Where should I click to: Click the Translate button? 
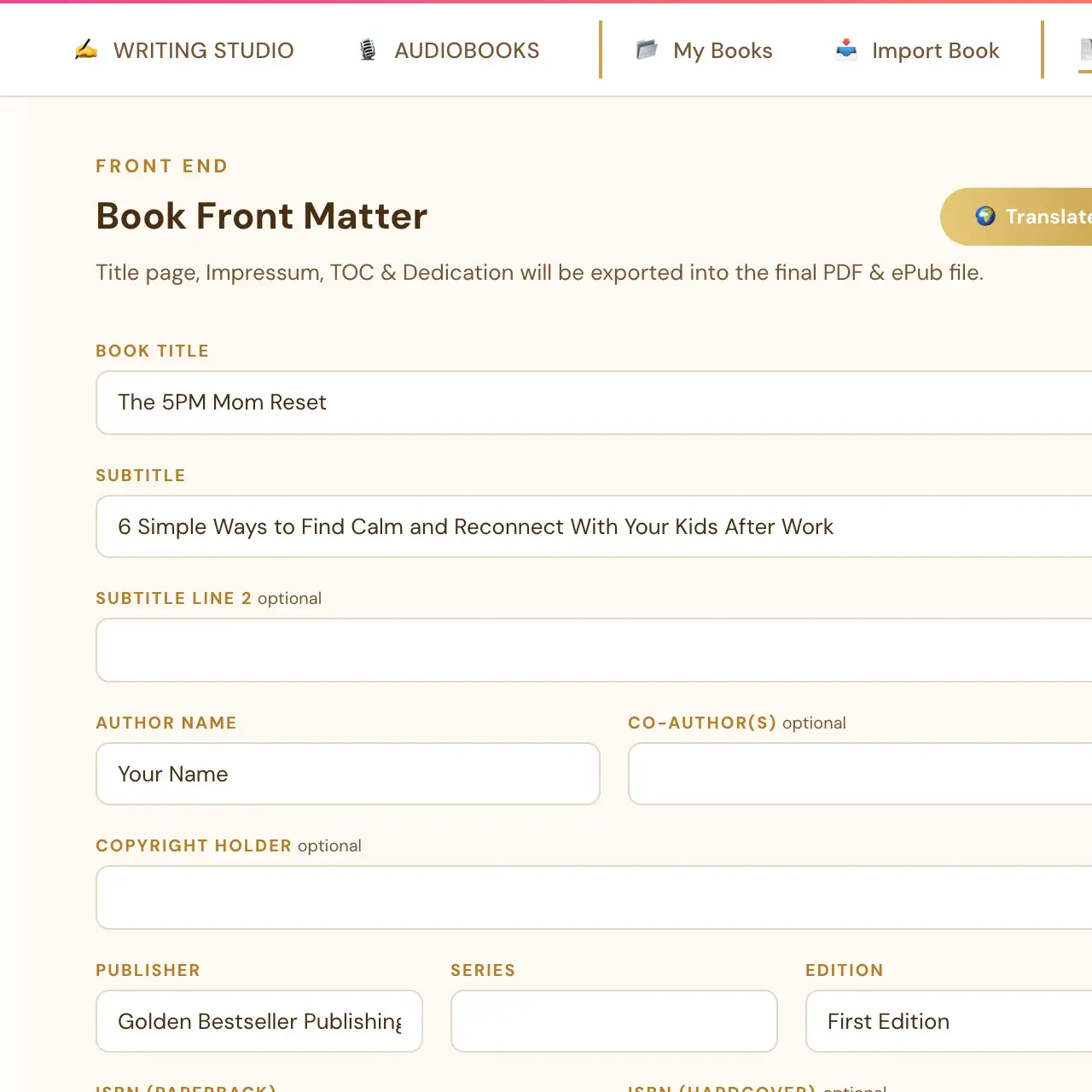pos(1016,217)
